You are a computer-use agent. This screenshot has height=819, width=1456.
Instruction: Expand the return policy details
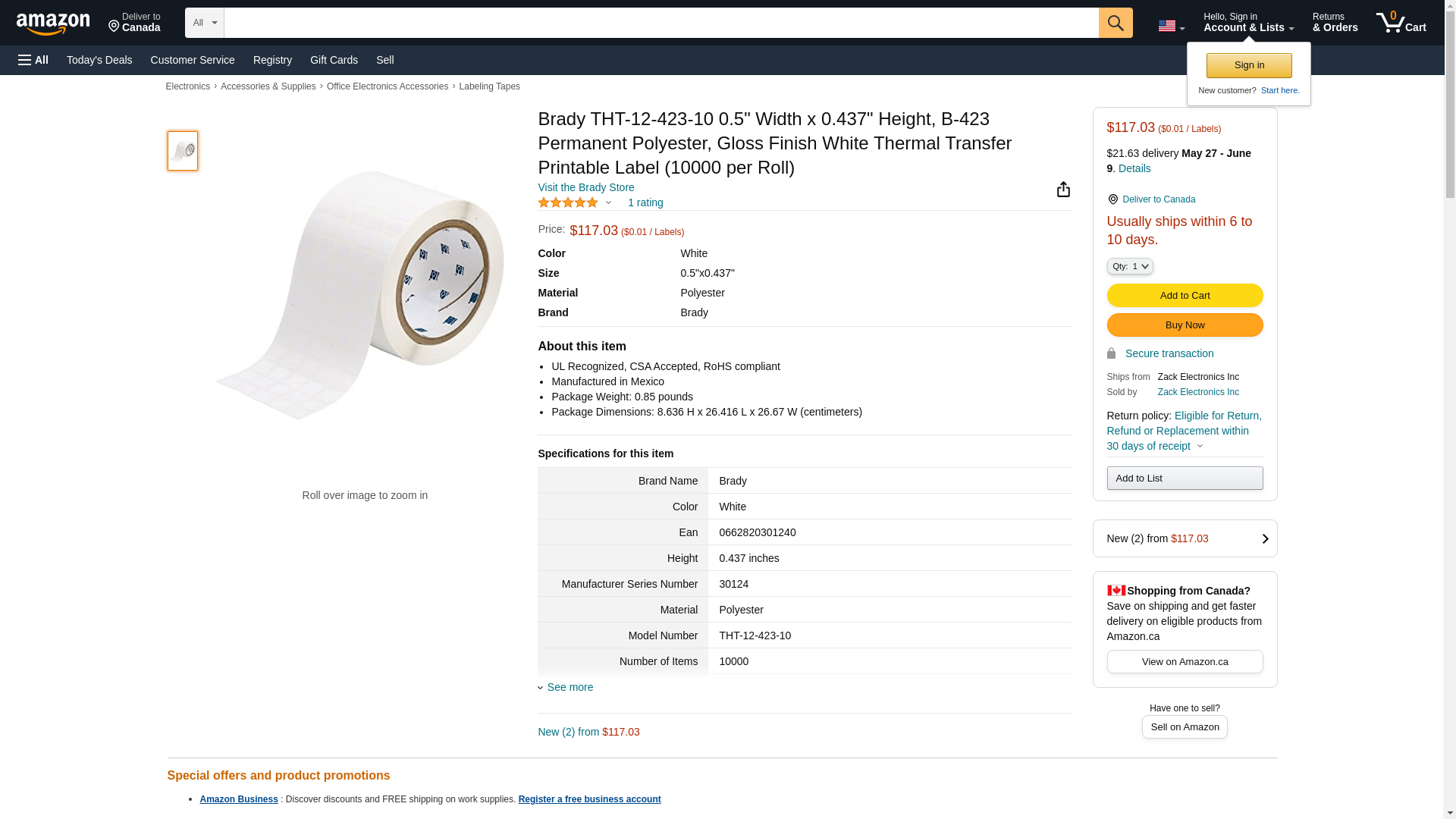(1199, 446)
